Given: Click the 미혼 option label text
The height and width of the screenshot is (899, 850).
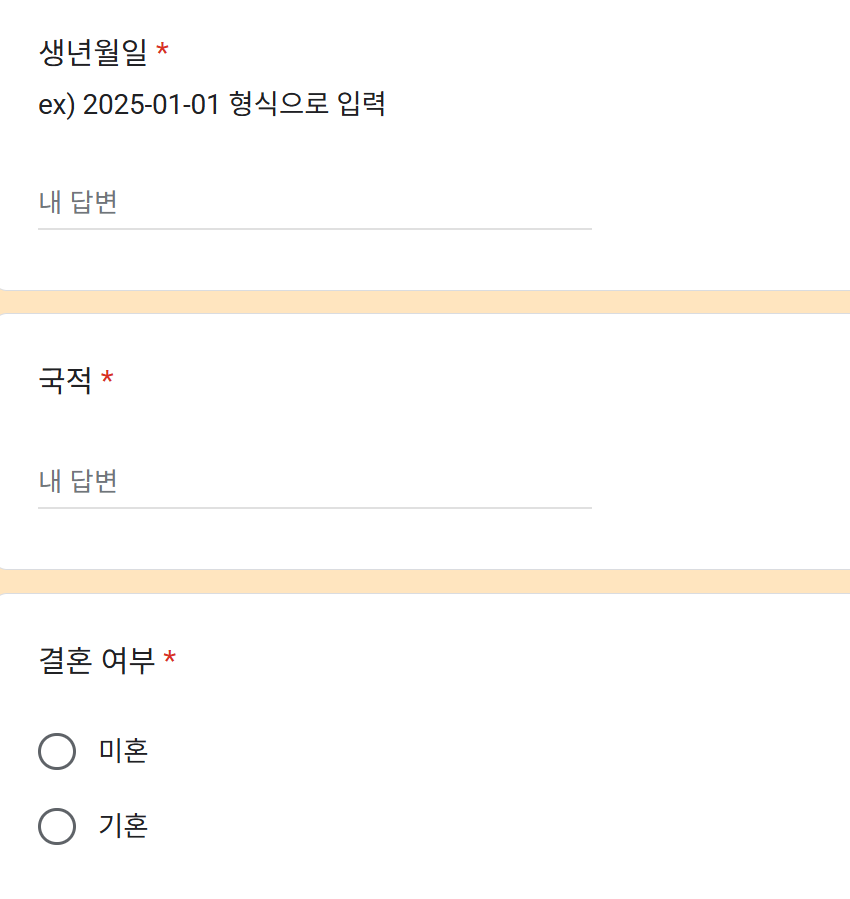Looking at the screenshot, I should point(121,751).
